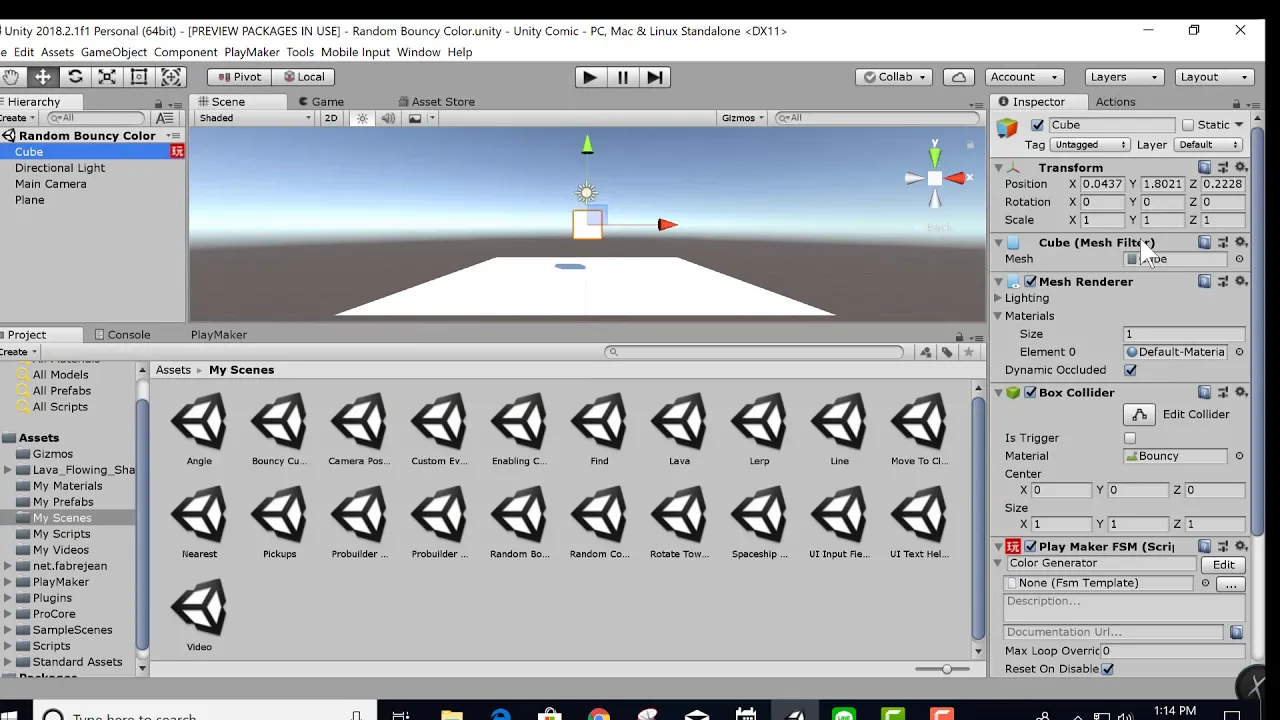This screenshot has height=720, width=1280.
Task: Collapse the Transform component
Action: coord(998,168)
